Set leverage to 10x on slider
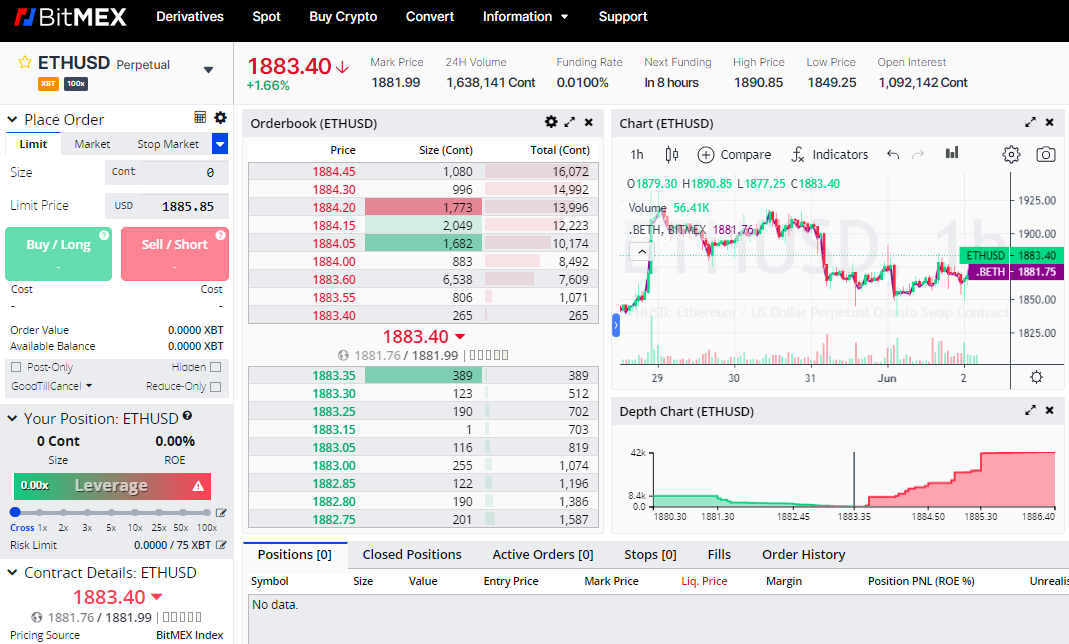This screenshot has width=1069, height=644. pyautogui.click(x=135, y=512)
